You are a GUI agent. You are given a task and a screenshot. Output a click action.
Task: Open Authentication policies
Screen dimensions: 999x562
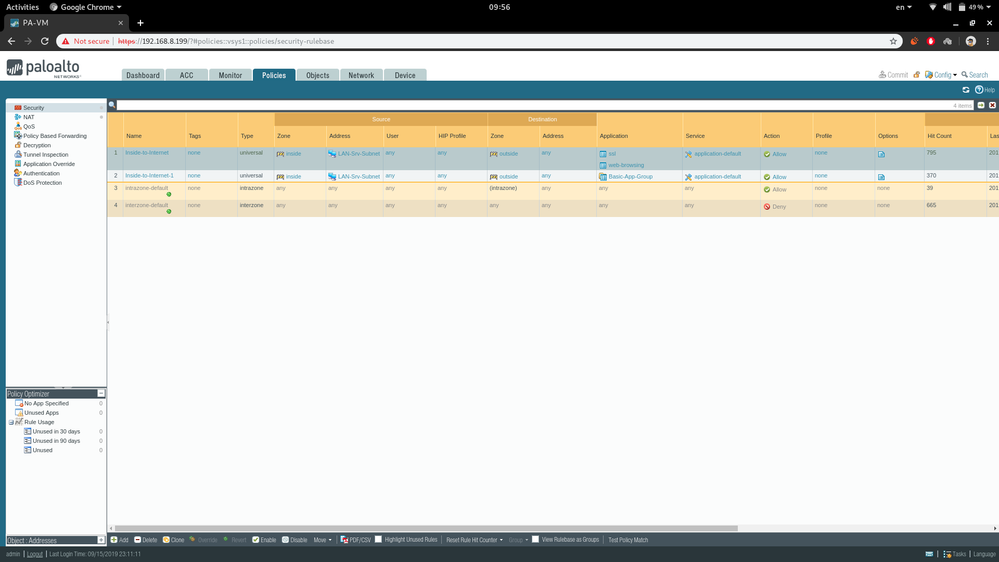41,173
